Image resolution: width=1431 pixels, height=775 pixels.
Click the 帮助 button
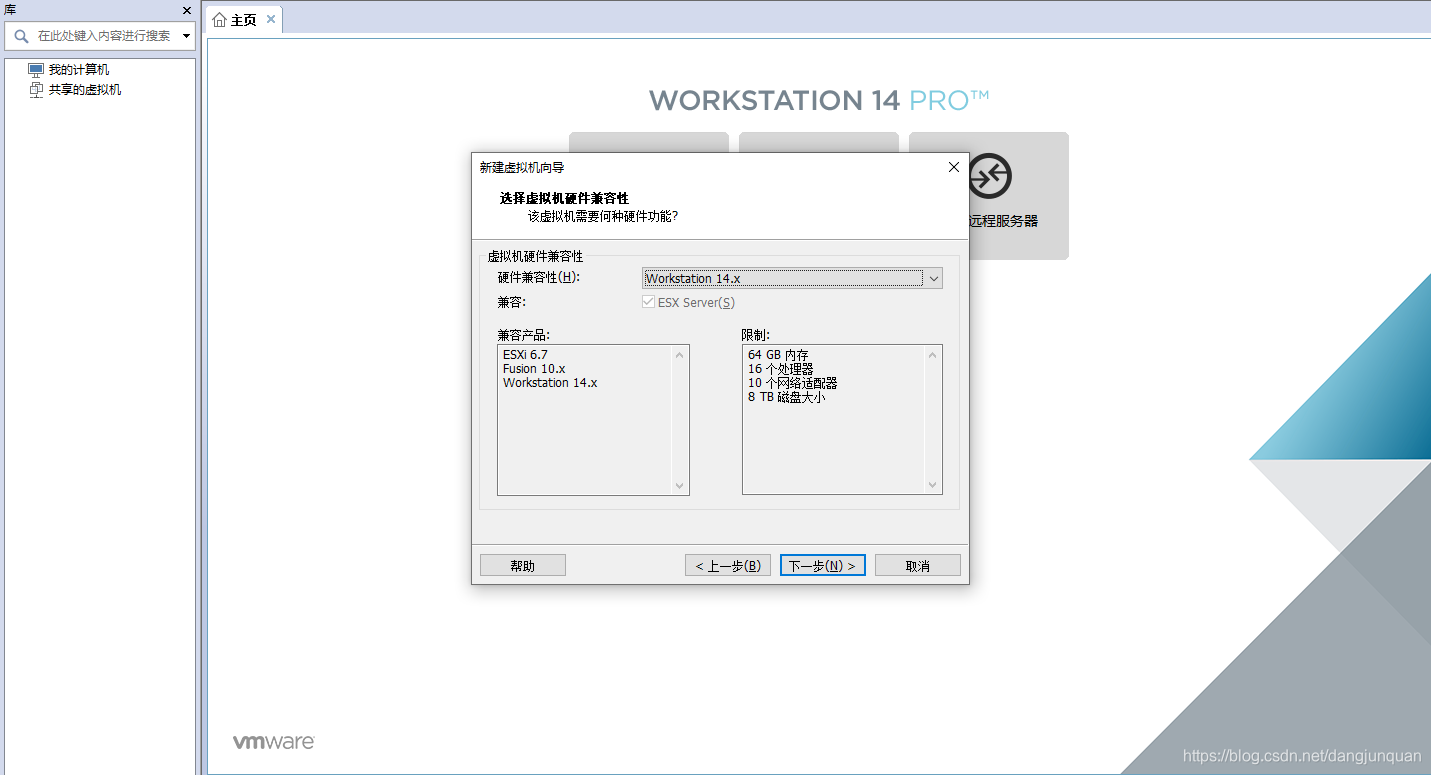(523, 565)
